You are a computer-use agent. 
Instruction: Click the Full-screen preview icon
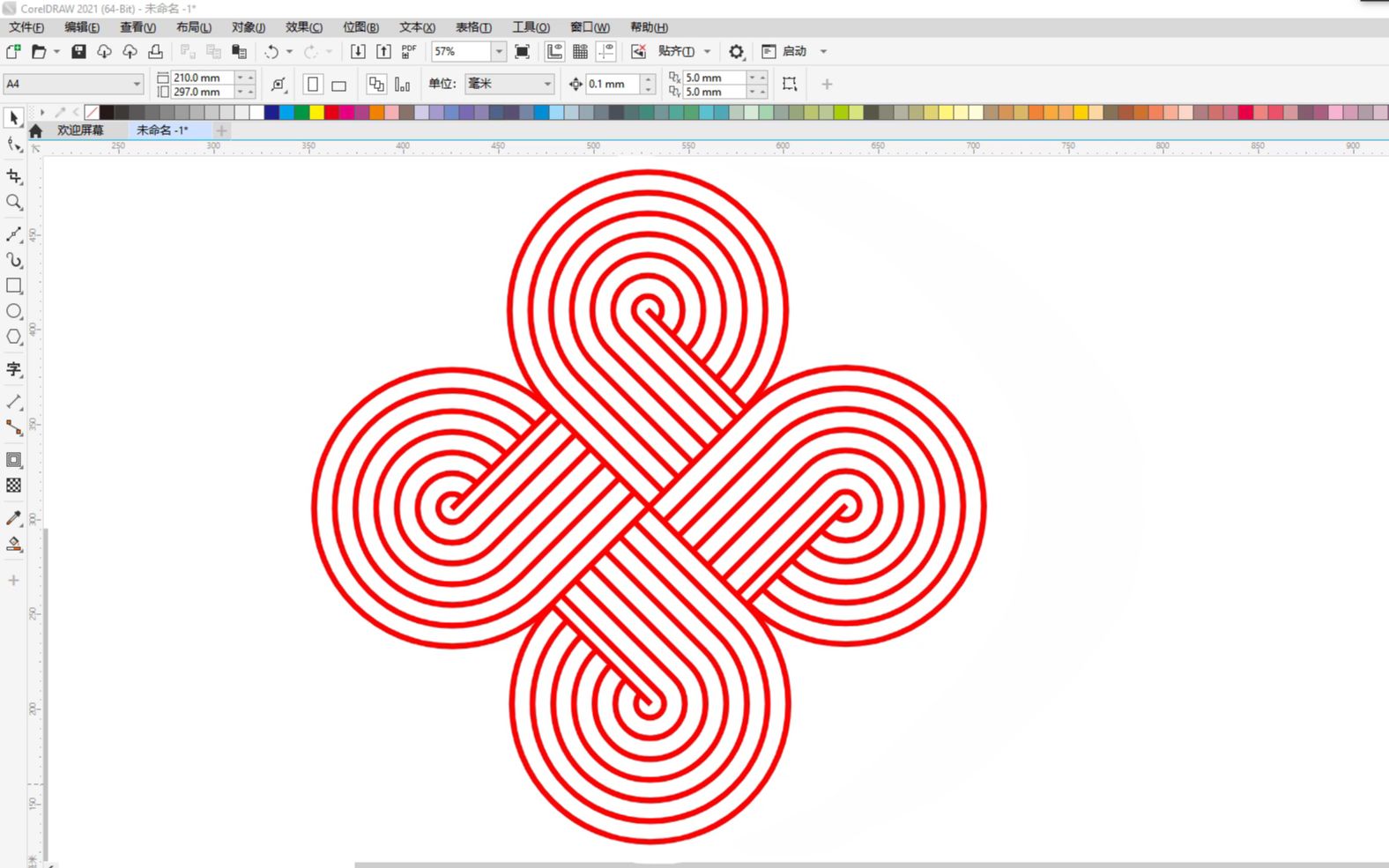522,52
